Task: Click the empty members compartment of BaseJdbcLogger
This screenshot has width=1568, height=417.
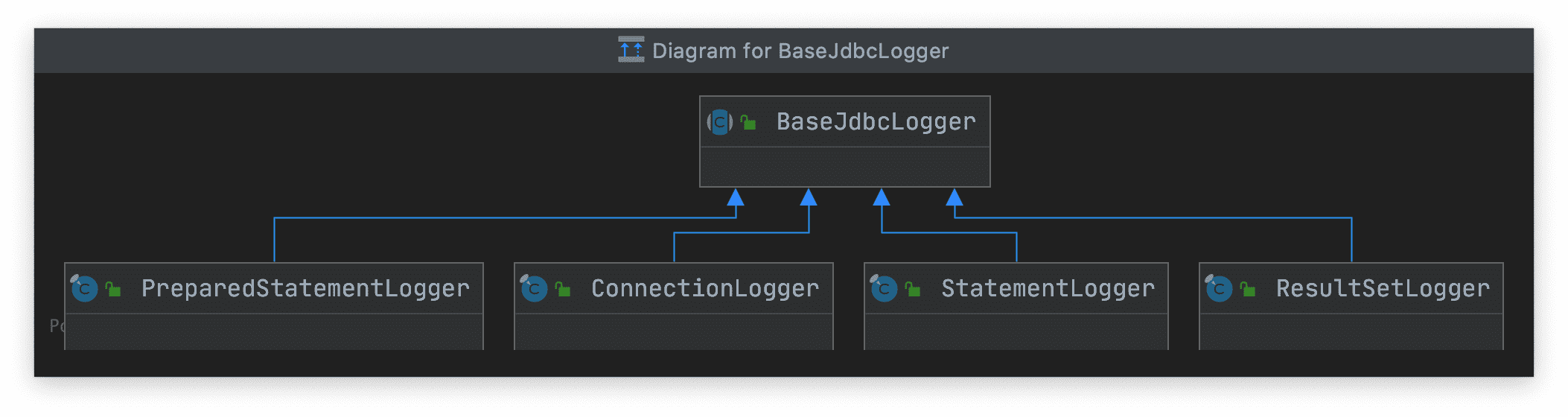Action: (x=845, y=167)
